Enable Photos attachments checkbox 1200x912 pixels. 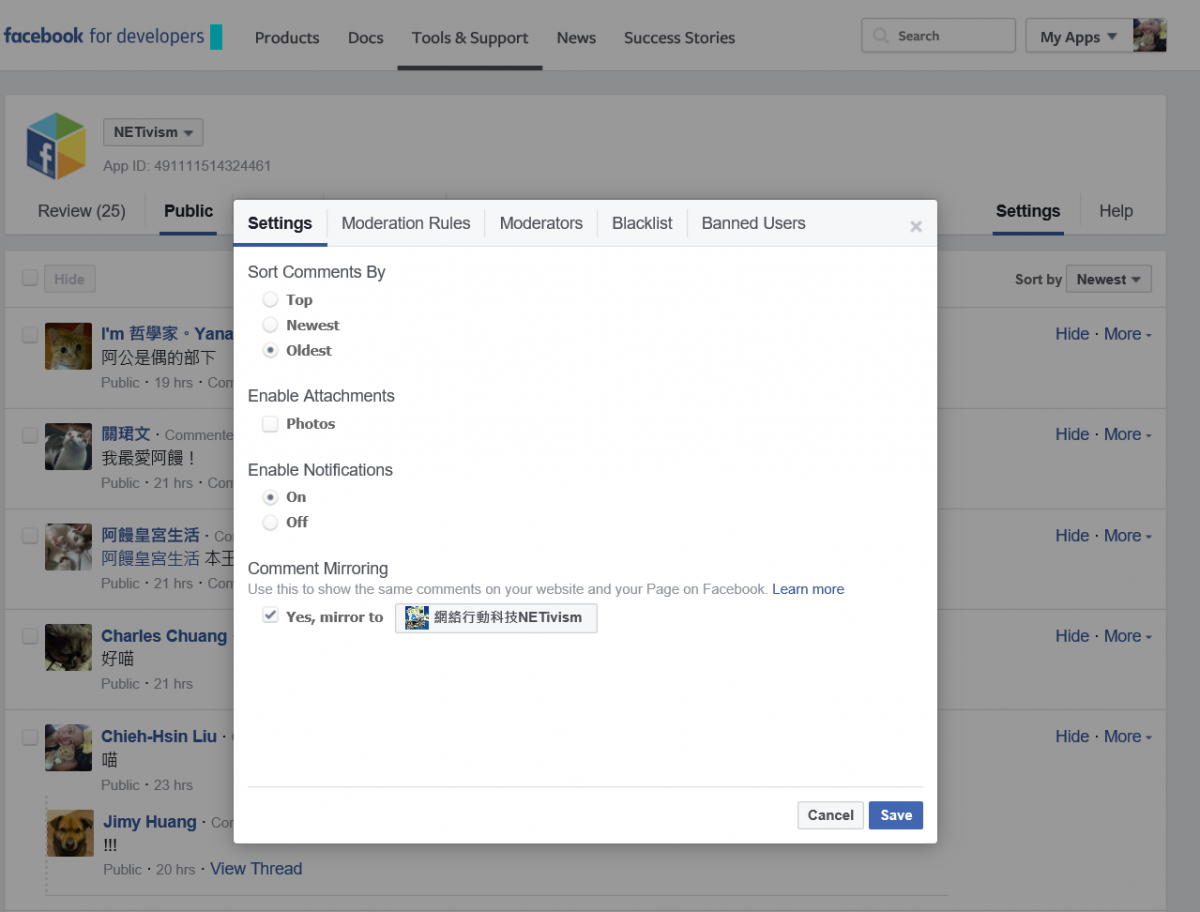pyautogui.click(x=270, y=424)
